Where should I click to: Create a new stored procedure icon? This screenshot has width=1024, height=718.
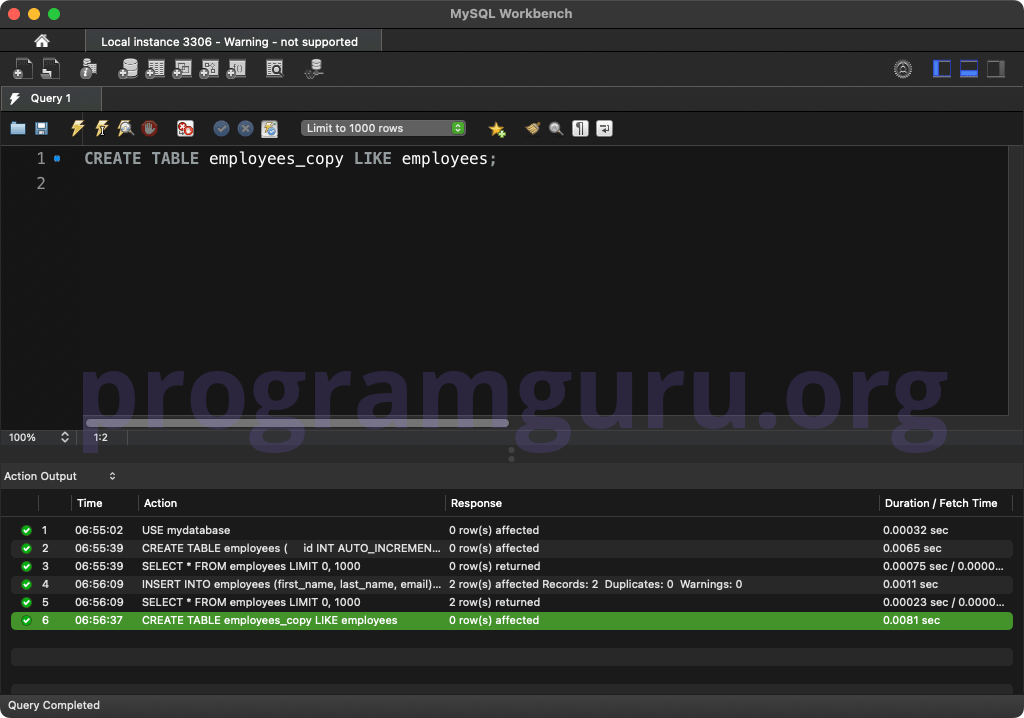click(x=209, y=69)
